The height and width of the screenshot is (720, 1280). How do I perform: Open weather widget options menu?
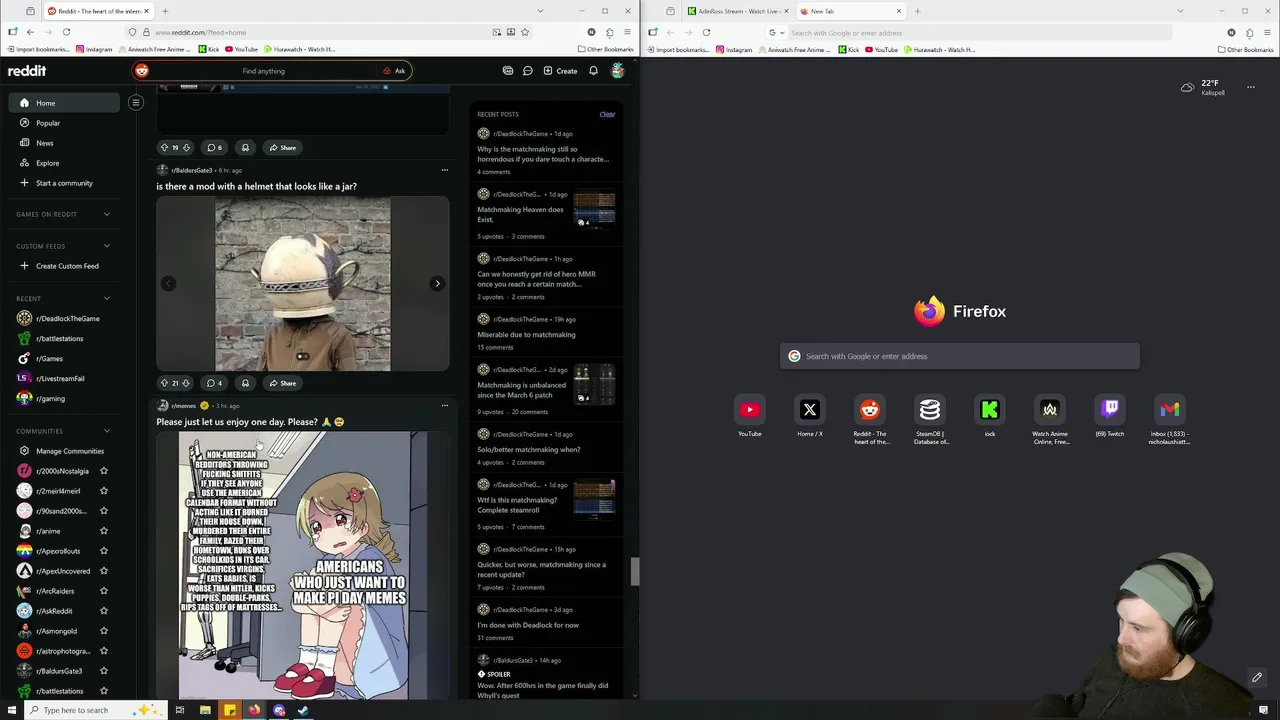tap(1250, 87)
